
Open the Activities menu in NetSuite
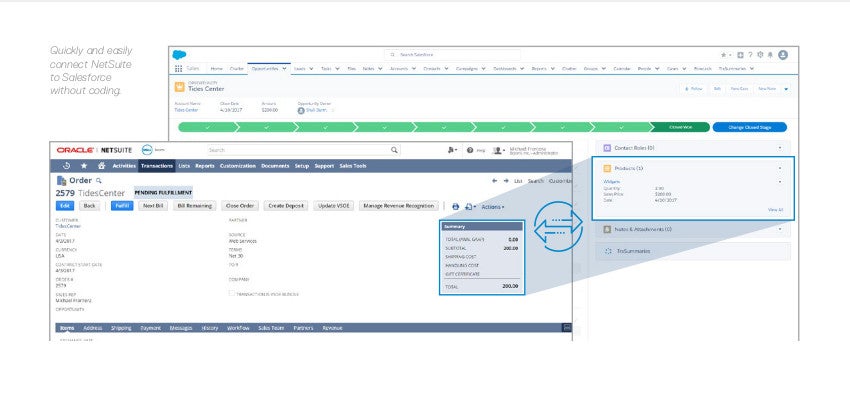coord(124,166)
